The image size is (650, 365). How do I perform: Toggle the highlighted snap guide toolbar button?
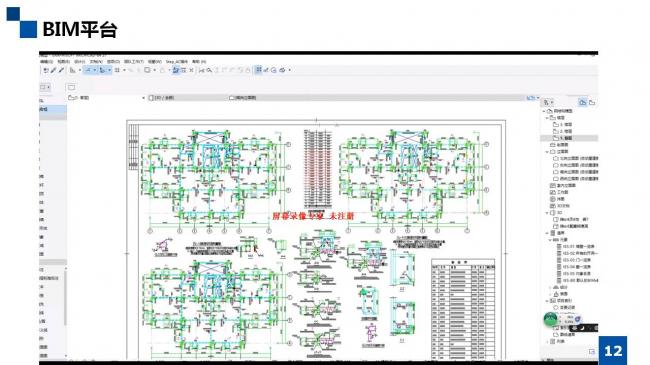[102, 70]
